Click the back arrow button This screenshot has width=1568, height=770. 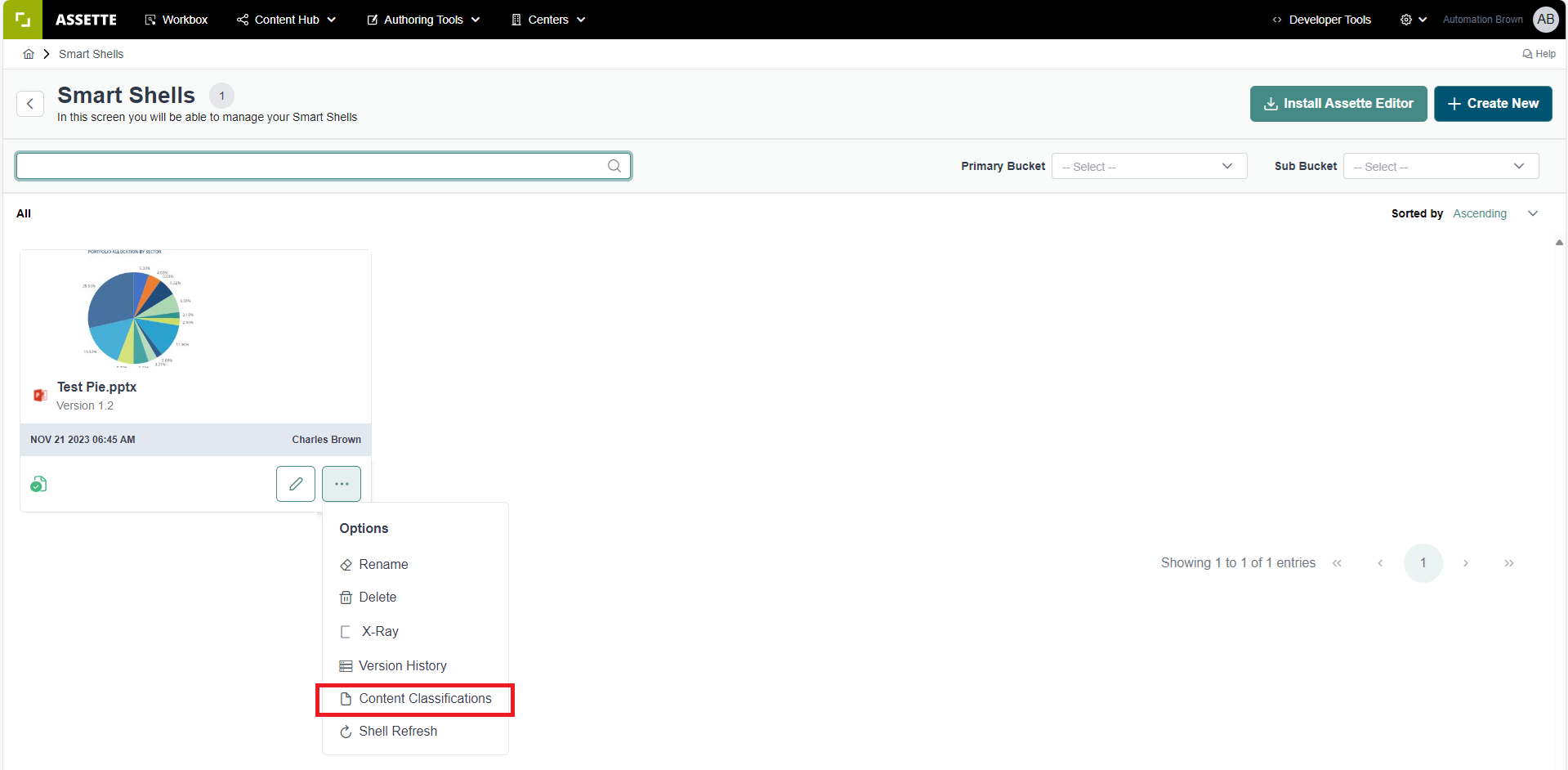coord(30,104)
